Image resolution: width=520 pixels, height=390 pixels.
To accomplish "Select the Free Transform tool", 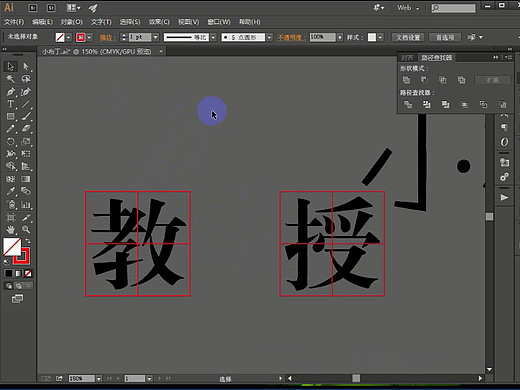I will pyautogui.click(x=26, y=154).
